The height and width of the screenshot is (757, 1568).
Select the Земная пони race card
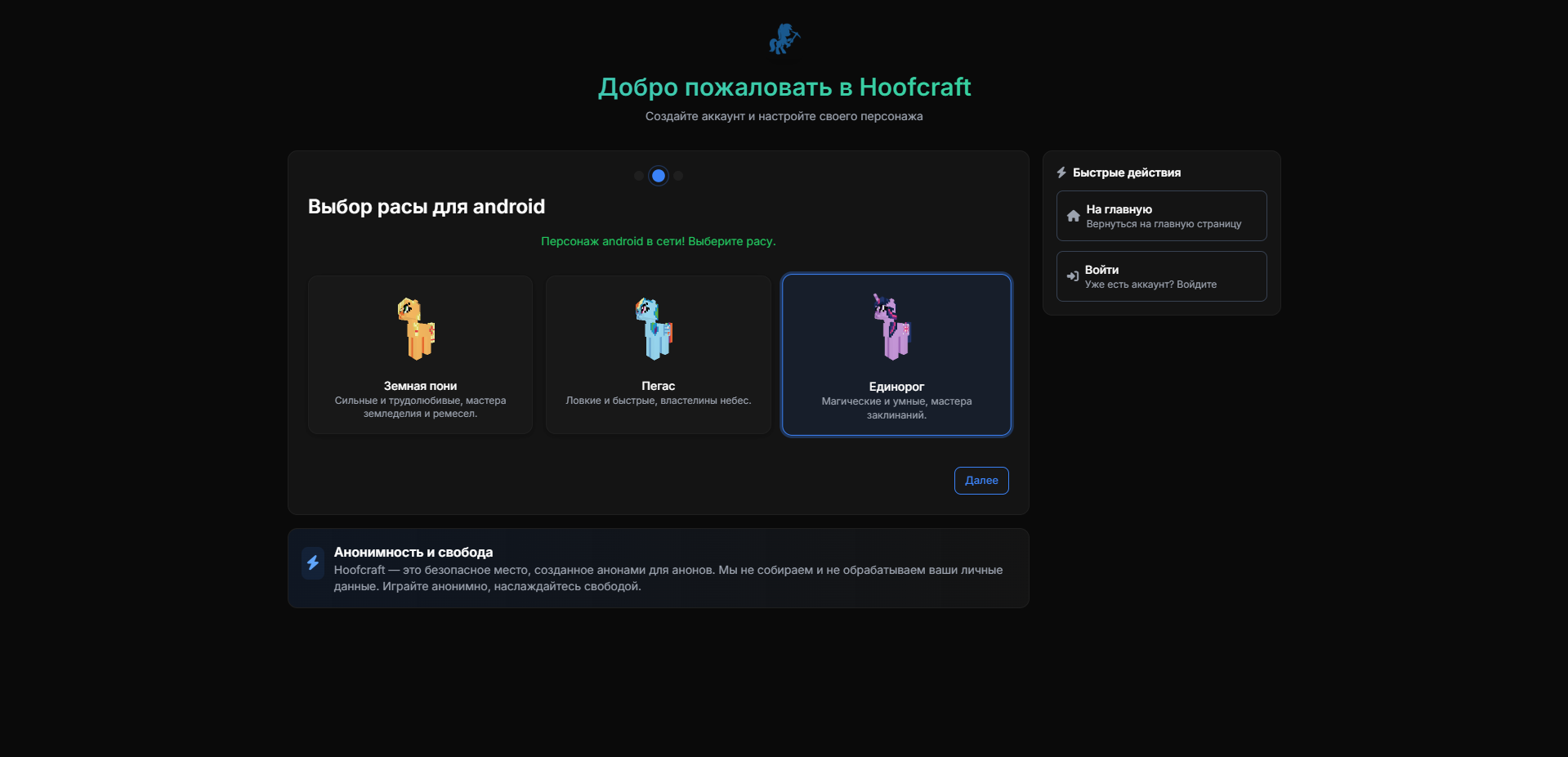[x=420, y=355]
